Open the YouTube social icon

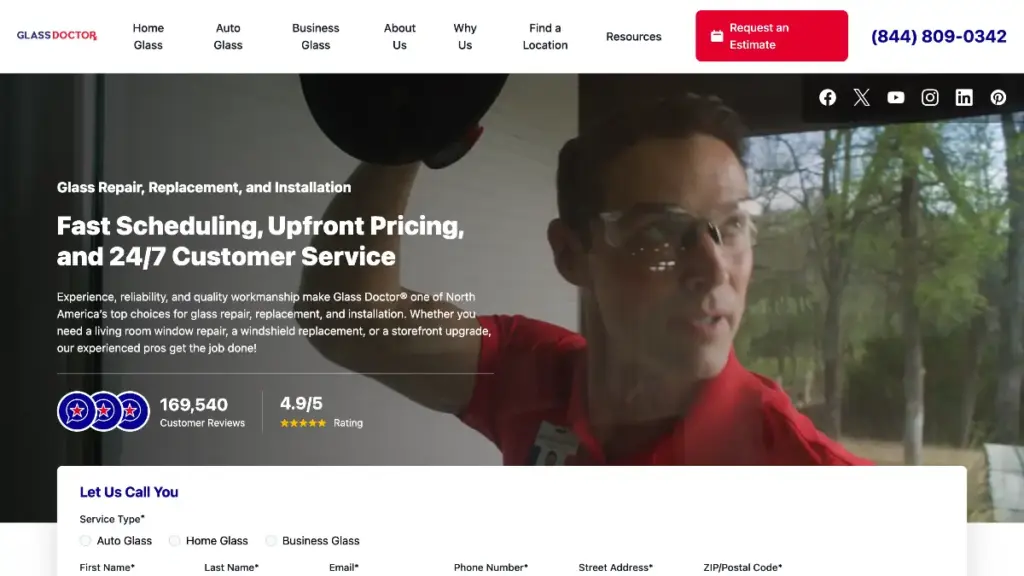(895, 97)
